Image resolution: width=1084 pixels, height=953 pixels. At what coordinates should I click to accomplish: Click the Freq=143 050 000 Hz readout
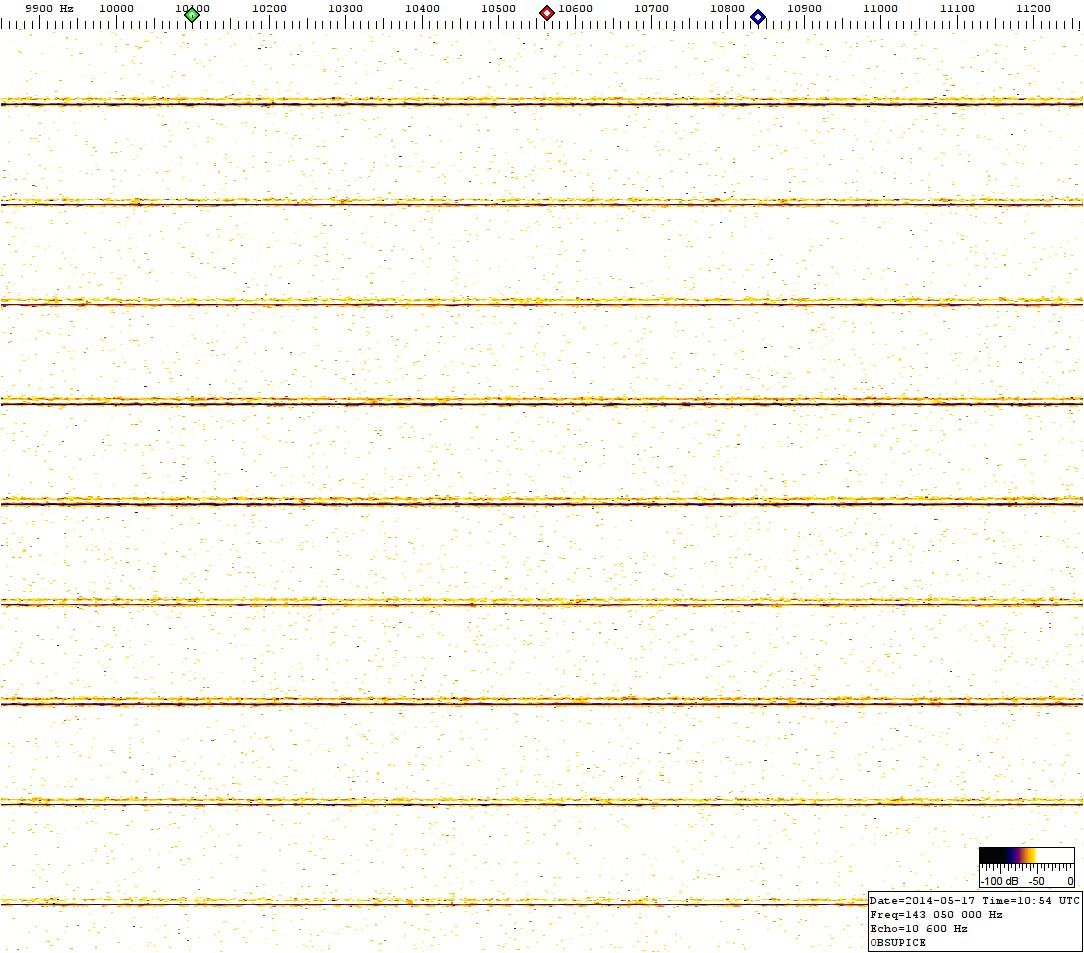click(936, 915)
